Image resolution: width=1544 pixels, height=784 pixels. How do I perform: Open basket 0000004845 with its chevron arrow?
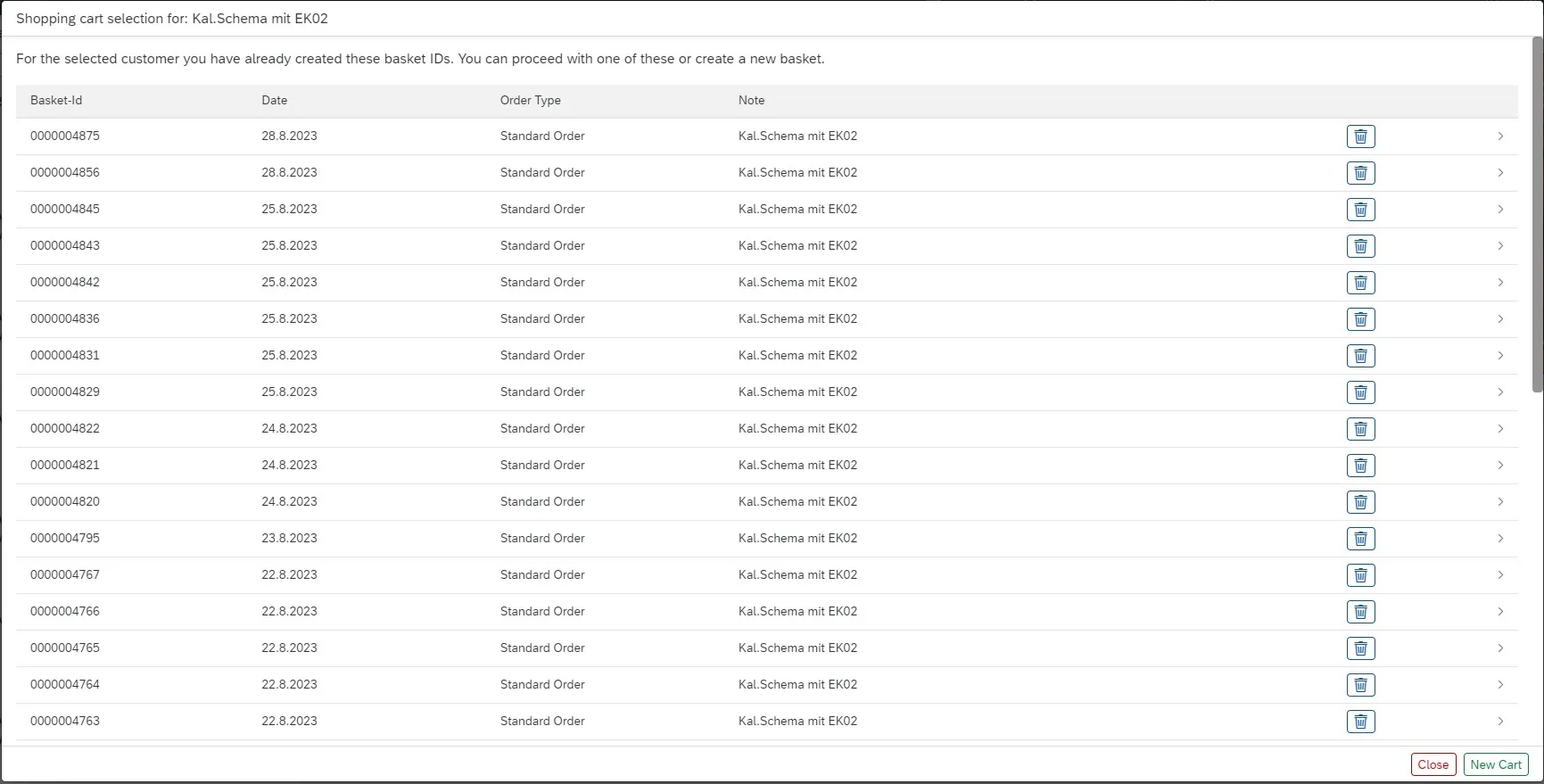point(1500,210)
